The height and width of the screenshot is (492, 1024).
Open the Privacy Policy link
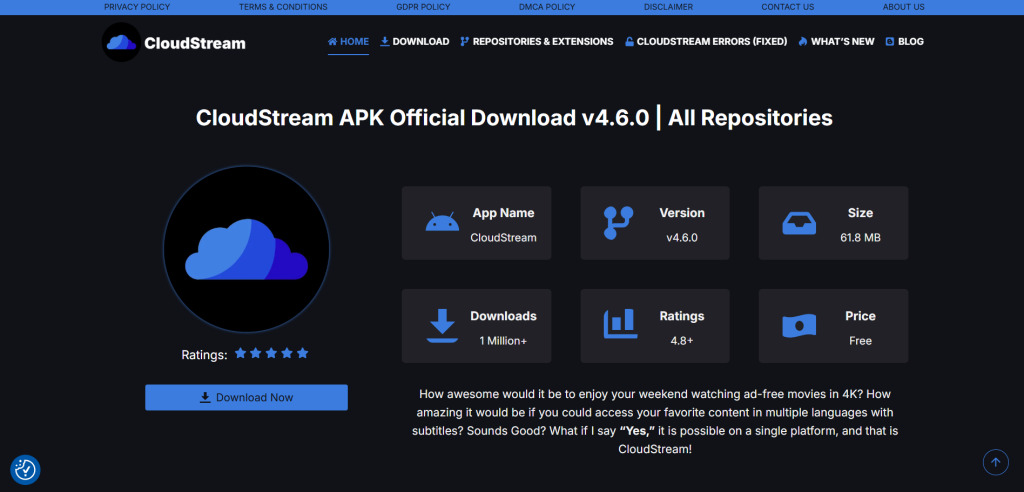click(137, 7)
